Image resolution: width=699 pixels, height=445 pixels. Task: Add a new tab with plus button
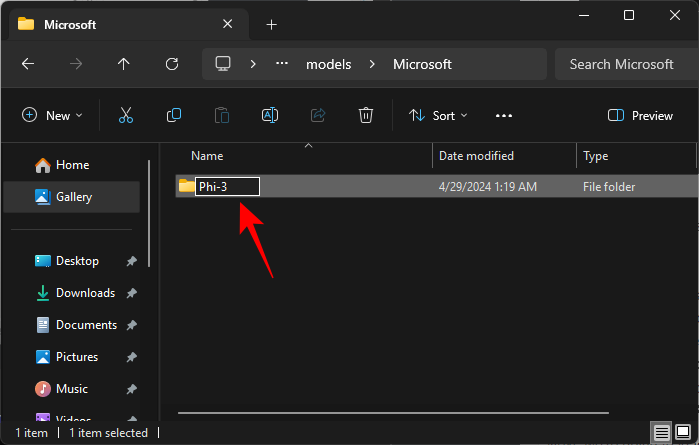pos(271,25)
